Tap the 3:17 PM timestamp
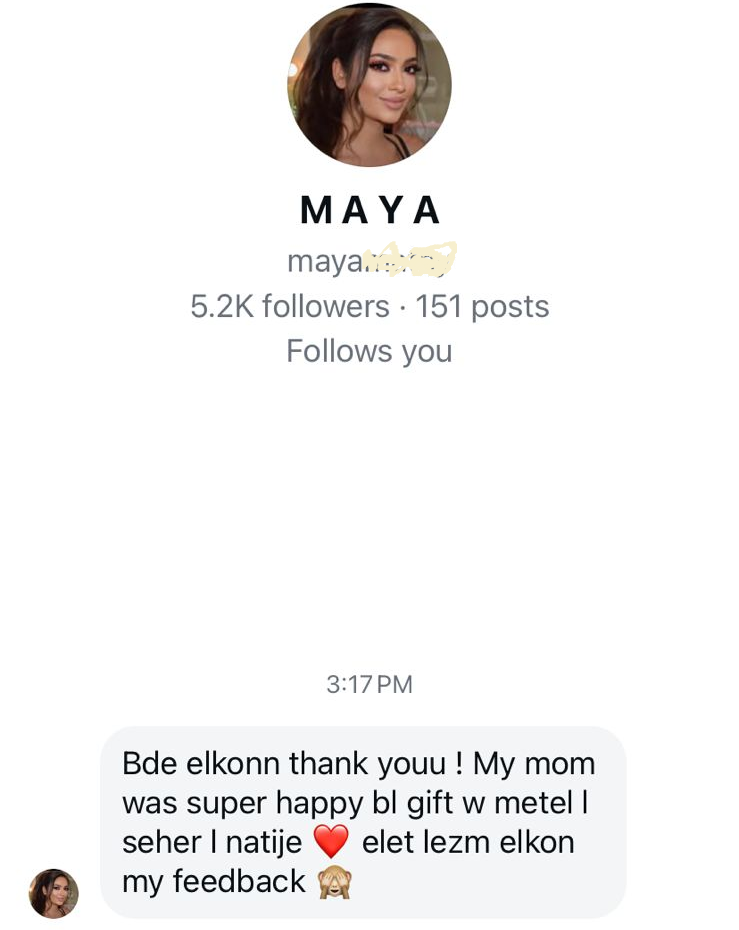The width and height of the screenshot is (739, 930). click(369, 685)
